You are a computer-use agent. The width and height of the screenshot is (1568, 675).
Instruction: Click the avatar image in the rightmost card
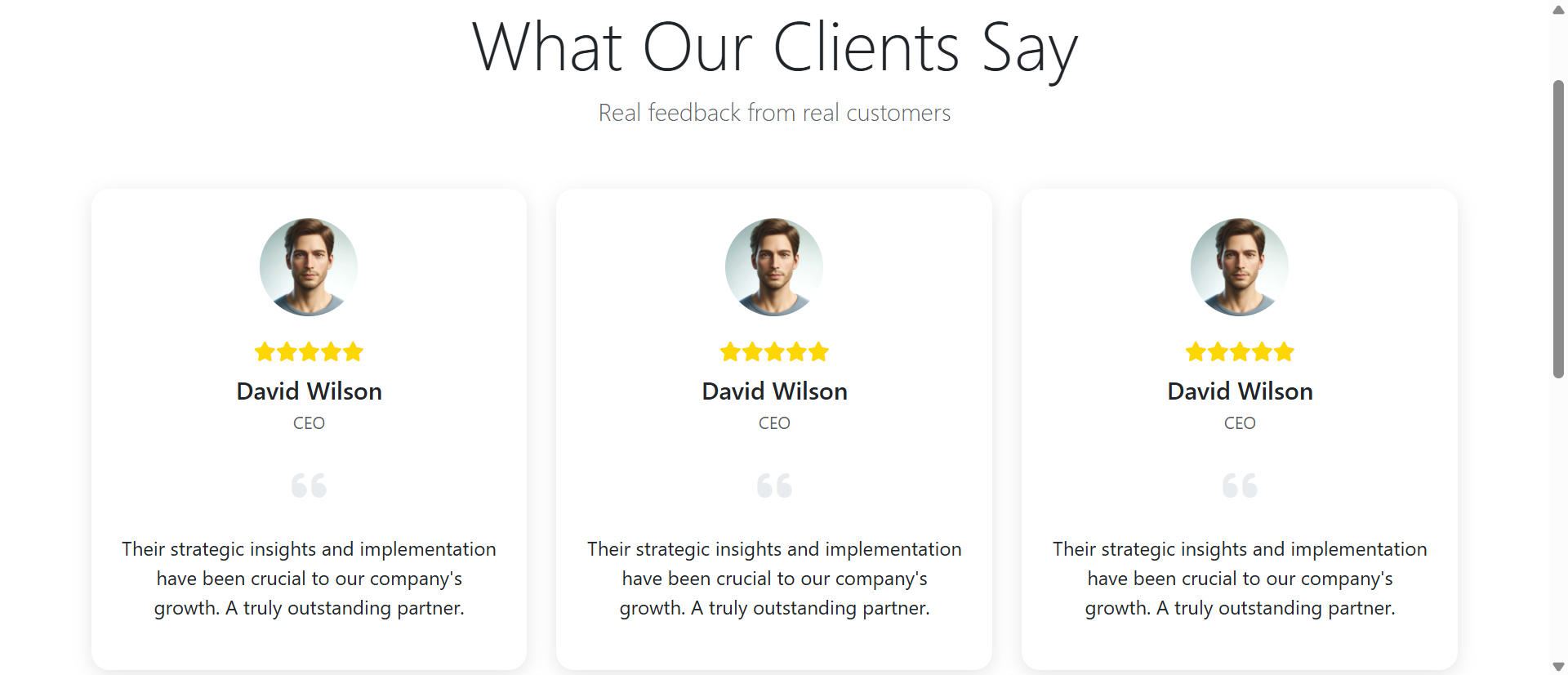coord(1240,266)
